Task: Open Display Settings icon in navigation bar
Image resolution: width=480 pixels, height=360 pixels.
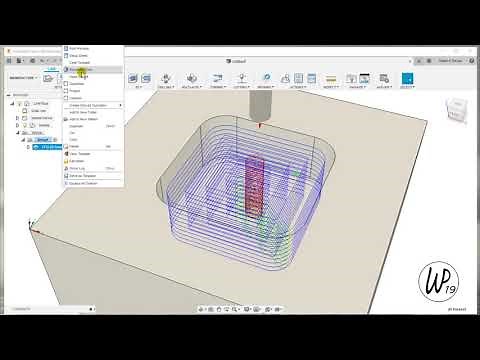Action: pos(247,309)
